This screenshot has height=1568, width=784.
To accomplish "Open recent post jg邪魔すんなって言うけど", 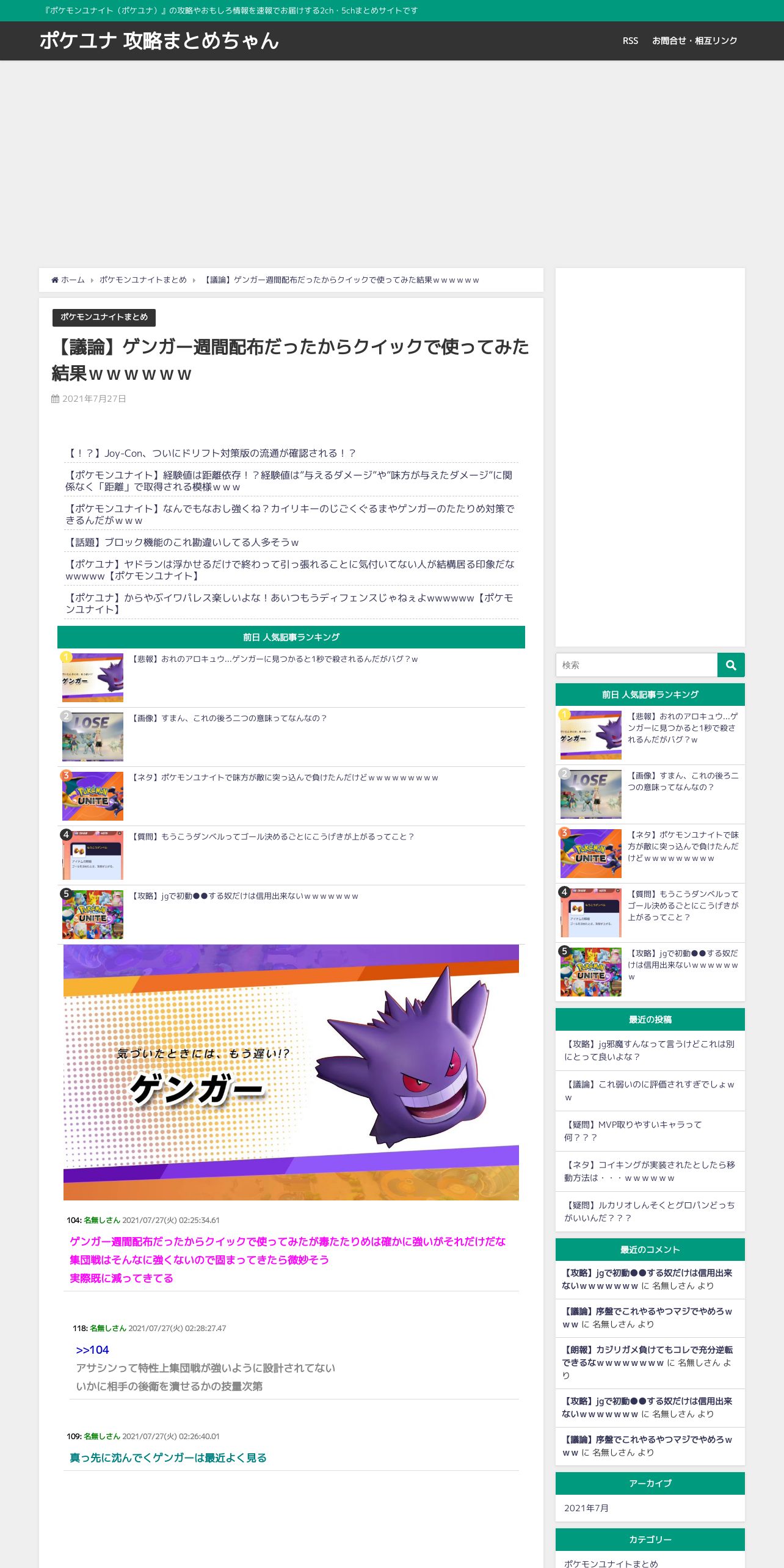I will [650, 1050].
